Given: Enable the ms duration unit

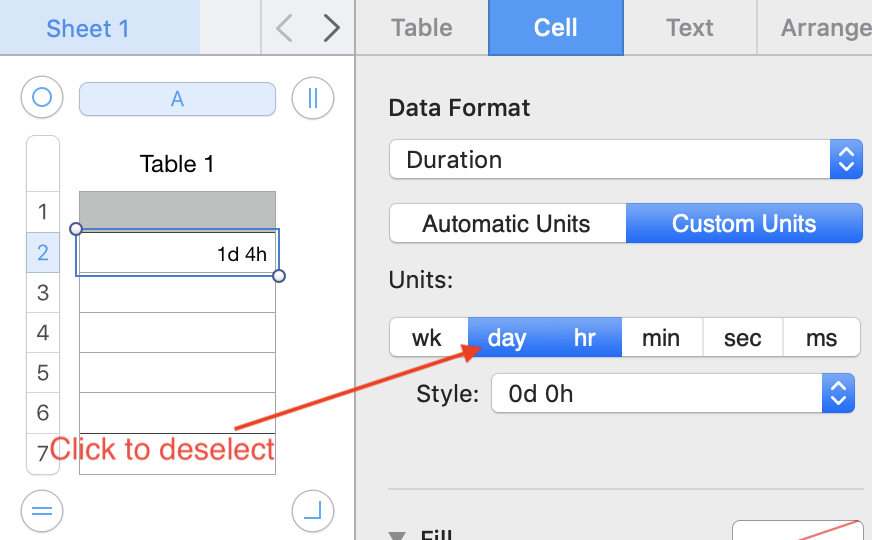Looking at the screenshot, I should [821, 338].
